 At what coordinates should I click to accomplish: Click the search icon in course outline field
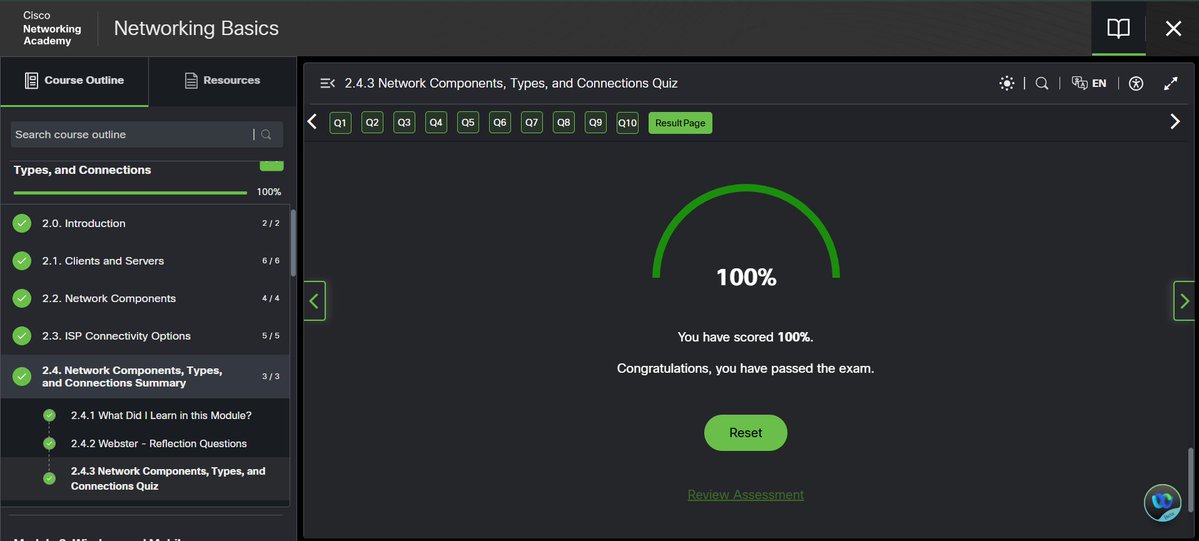click(266, 135)
